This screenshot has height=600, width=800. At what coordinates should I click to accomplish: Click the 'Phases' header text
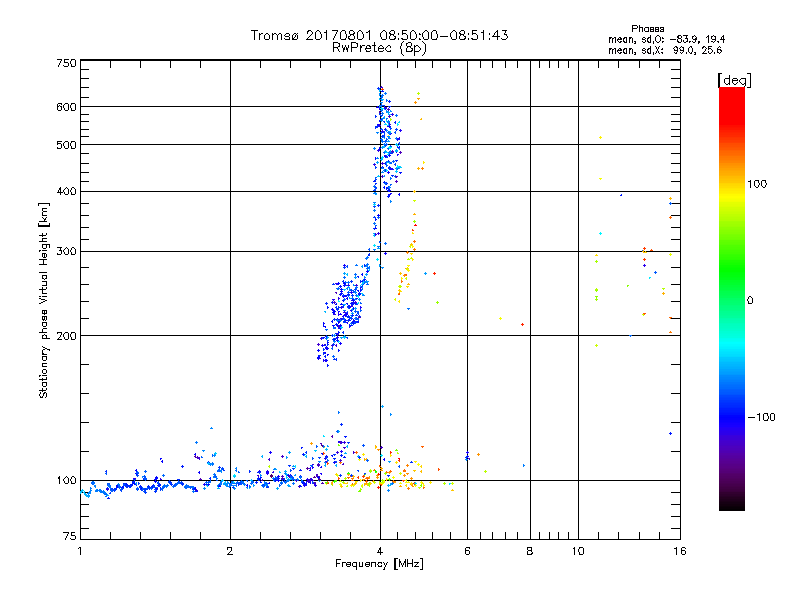point(647,29)
